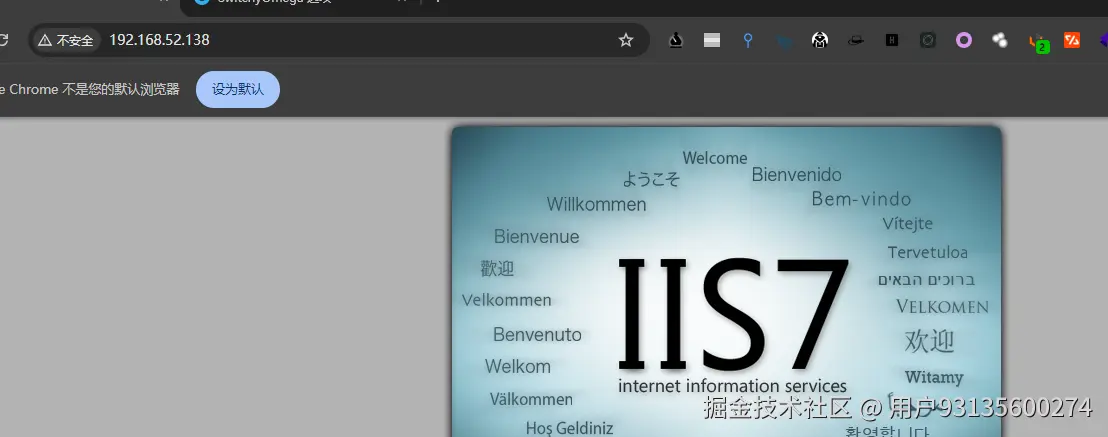
Task: Open the pink ring extension icon
Action: pos(964,40)
